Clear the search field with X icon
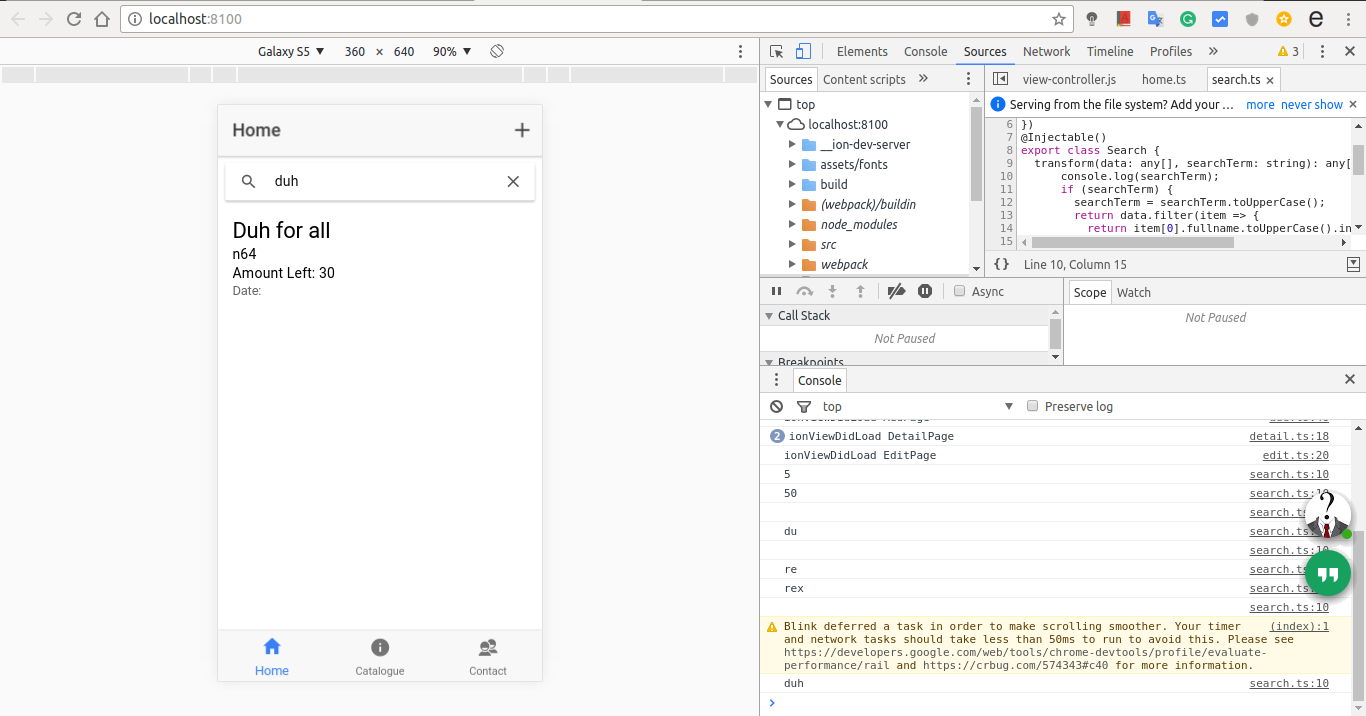The width and height of the screenshot is (1366, 716). pos(513,181)
